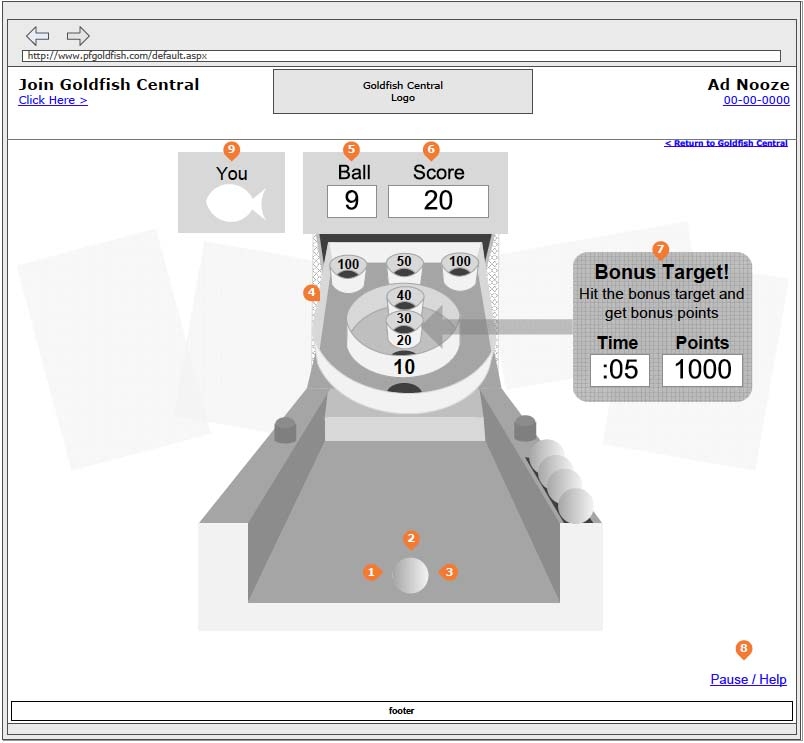Click the right 100-point cup
This screenshot has height=743, width=804.
[460, 270]
